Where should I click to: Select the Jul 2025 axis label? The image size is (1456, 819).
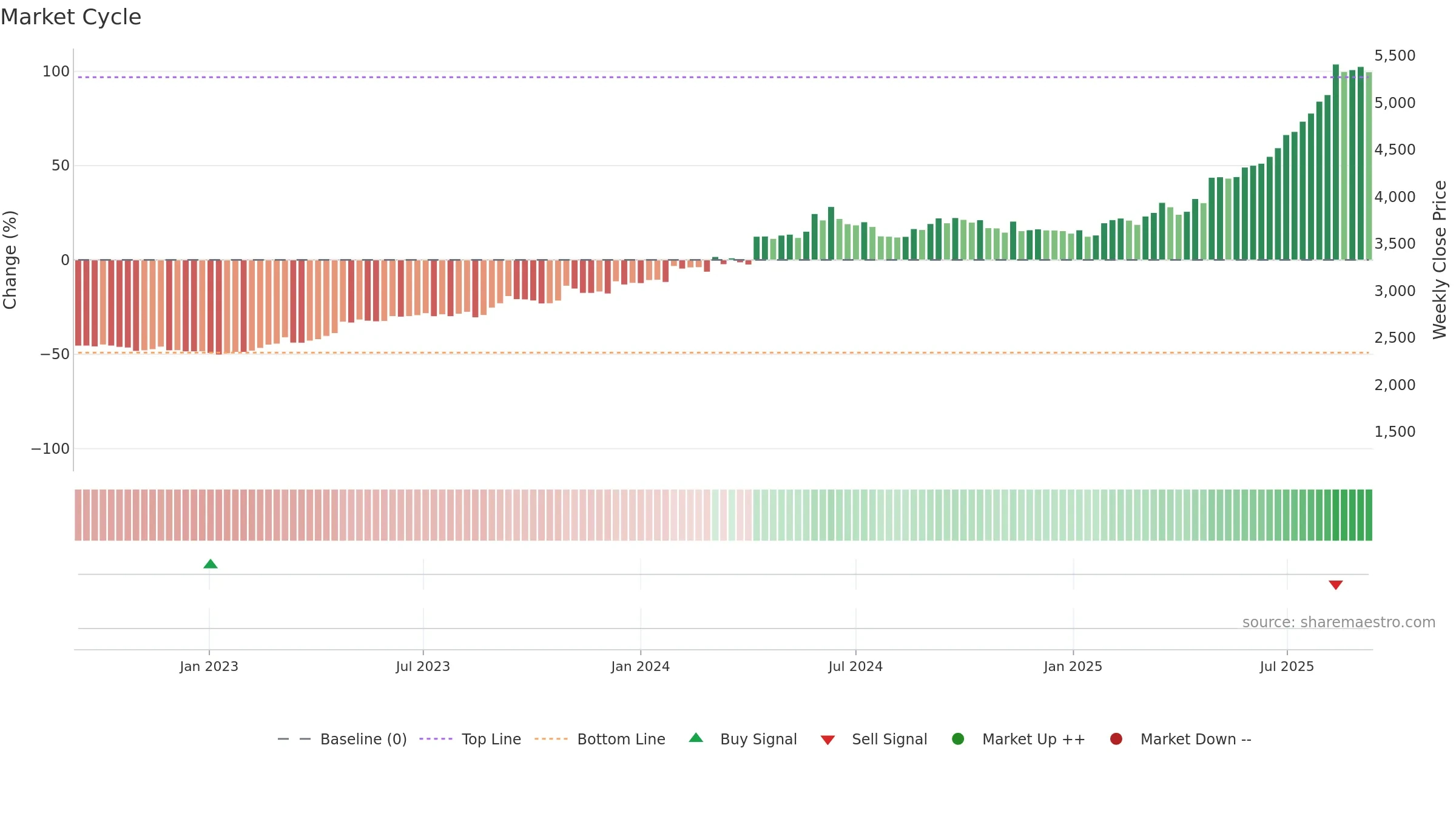1287,667
